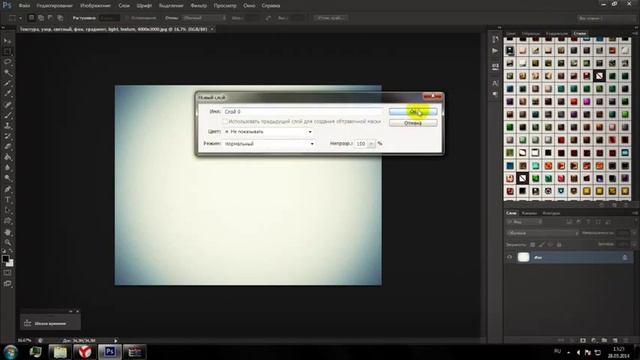Click Create new layer icon in Layers panel
Viewport: 640px width, 360px height.
615,340
